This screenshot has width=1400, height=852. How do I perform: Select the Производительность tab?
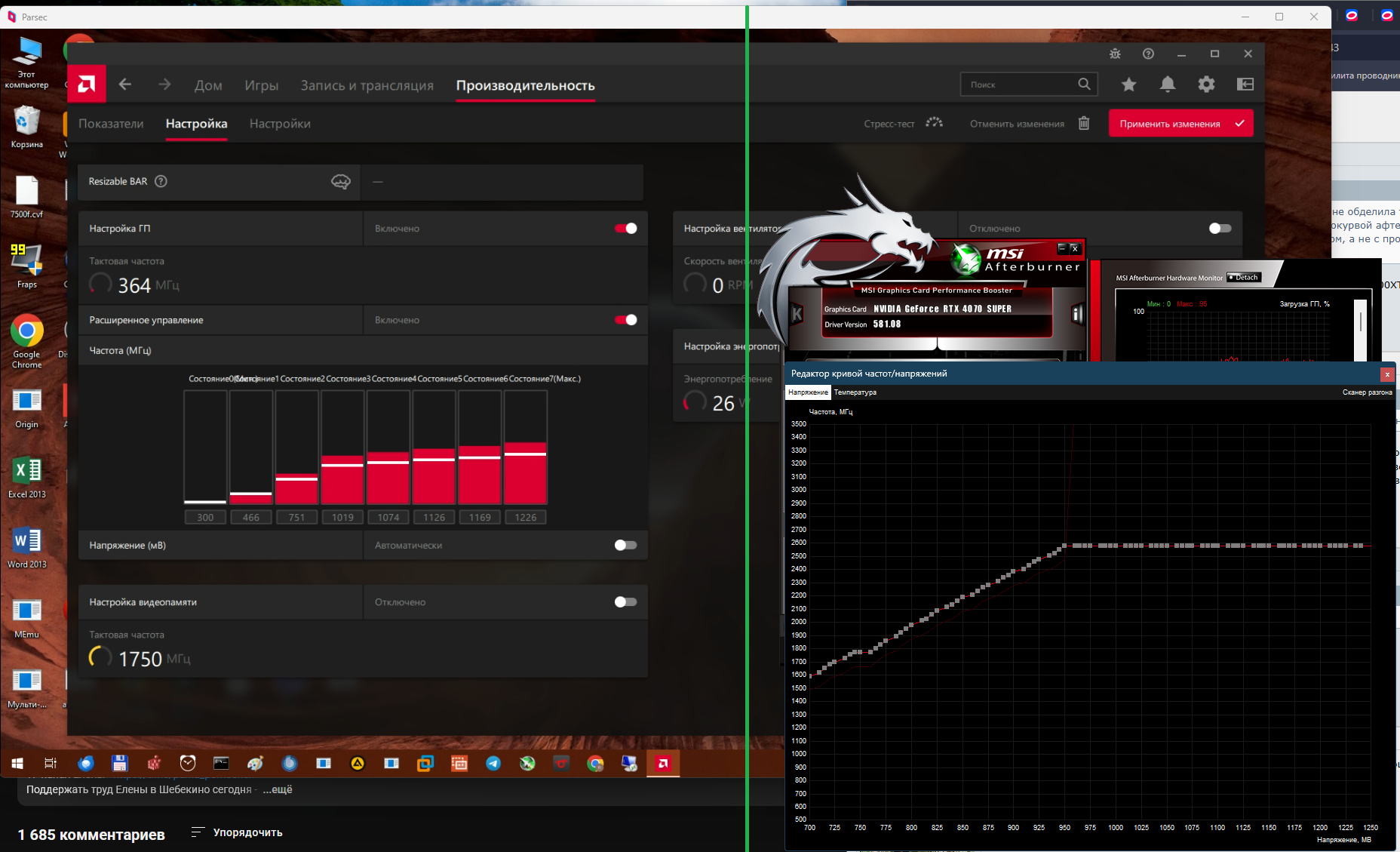[526, 85]
